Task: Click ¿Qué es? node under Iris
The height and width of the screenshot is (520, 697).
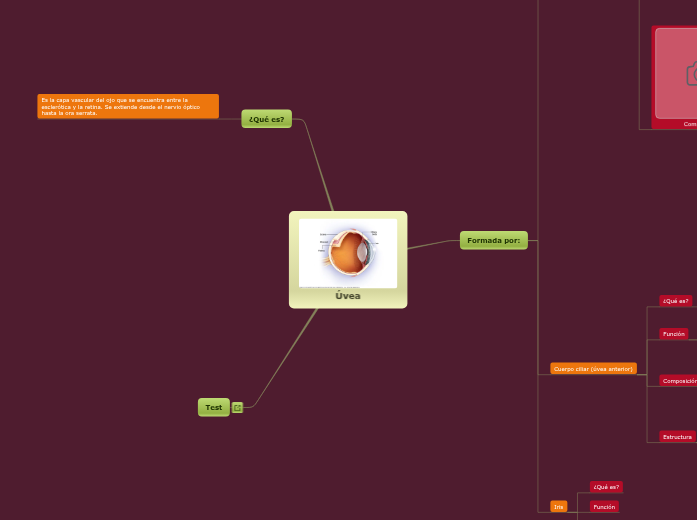Action: tap(606, 487)
